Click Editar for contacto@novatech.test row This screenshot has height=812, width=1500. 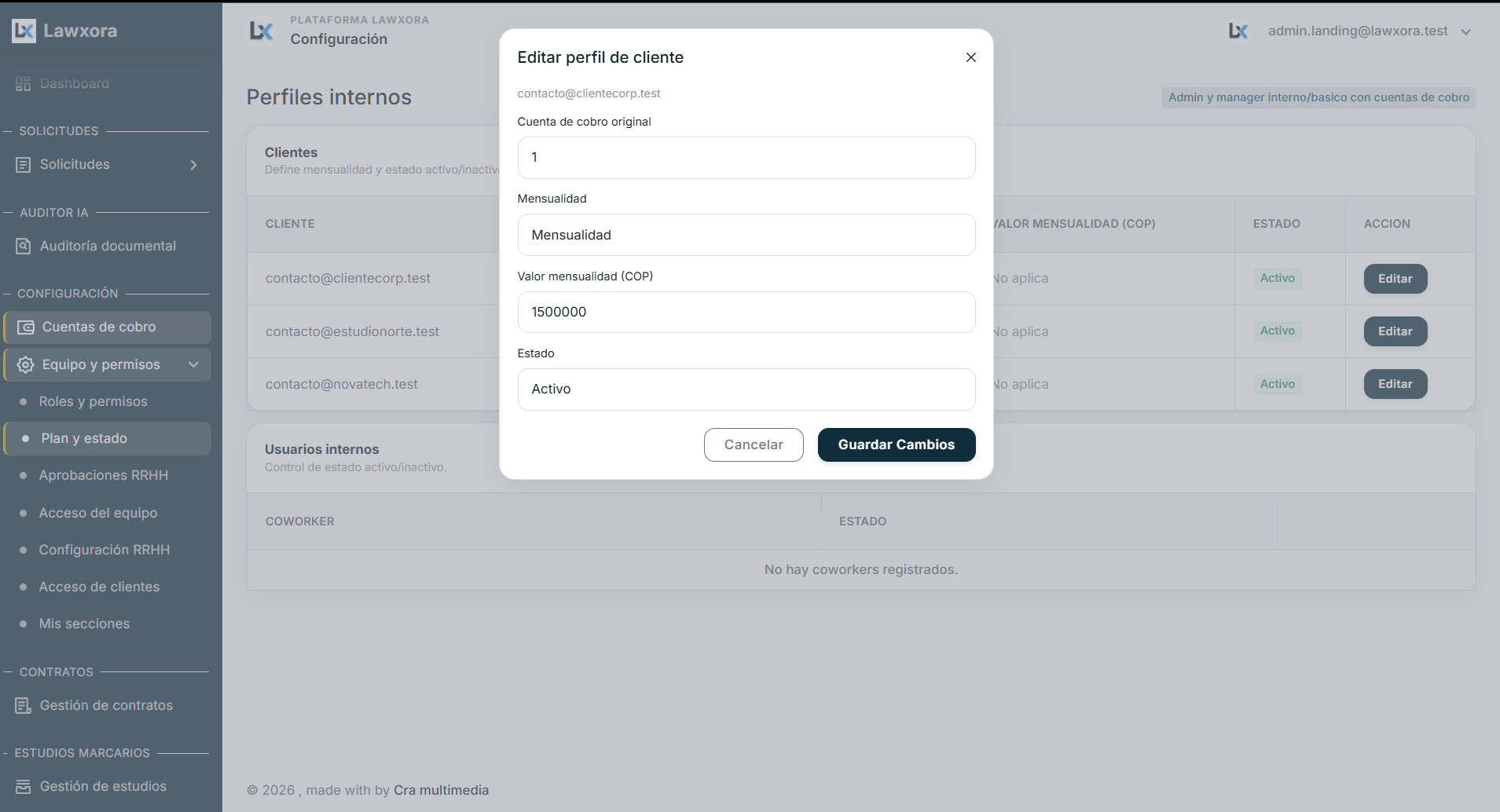click(1395, 384)
